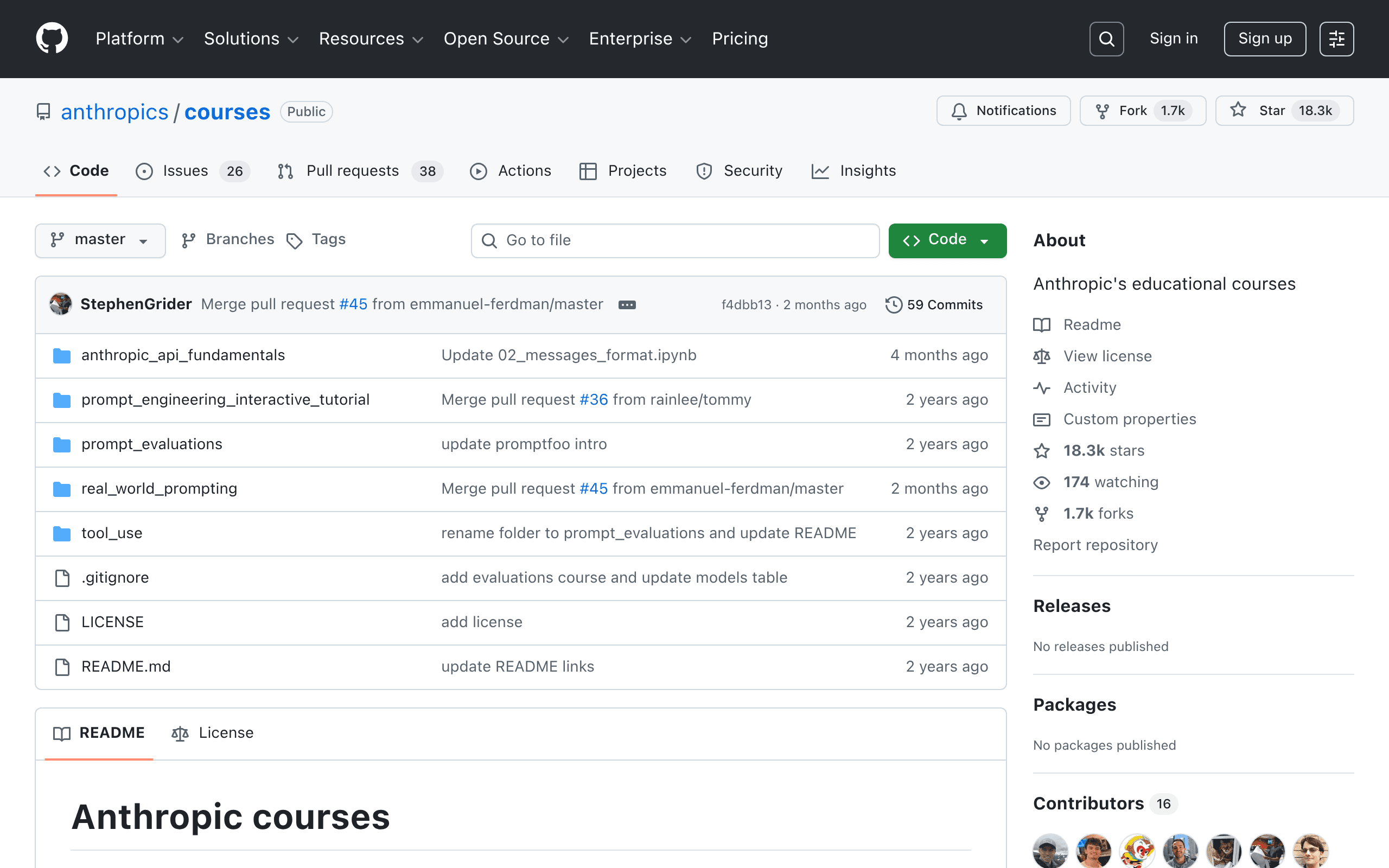The width and height of the screenshot is (1389, 868).
Task: Open pull request #36 link
Action: [594, 400]
